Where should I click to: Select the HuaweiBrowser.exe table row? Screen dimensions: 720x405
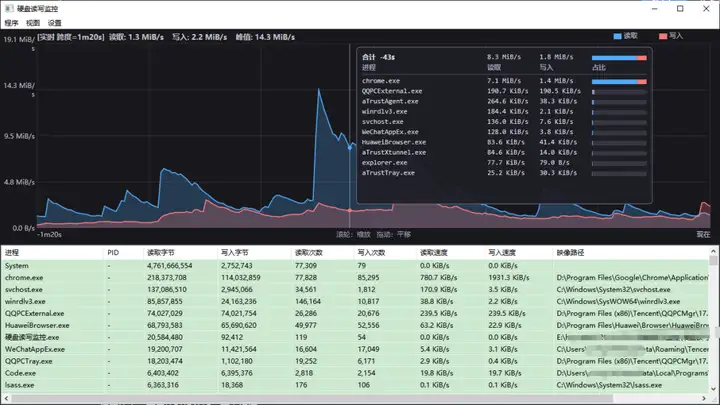pyautogui.click(x=355, y=325)
